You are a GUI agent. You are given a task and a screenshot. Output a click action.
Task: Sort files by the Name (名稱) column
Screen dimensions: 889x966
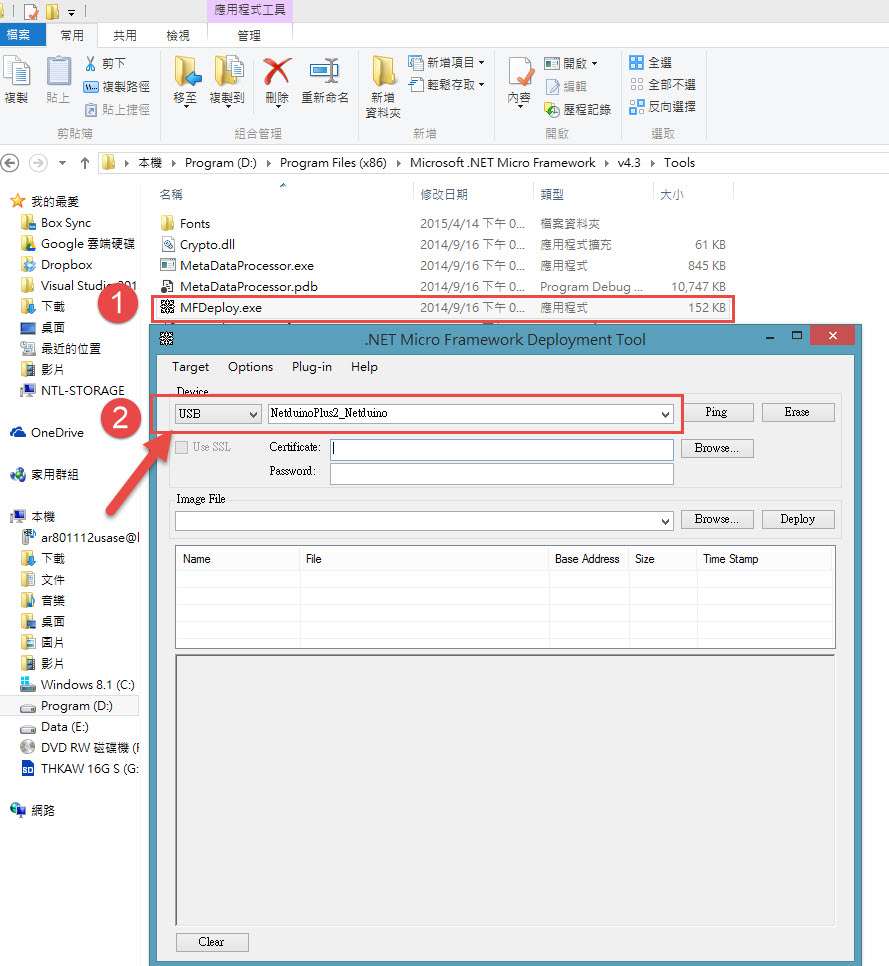171,195
